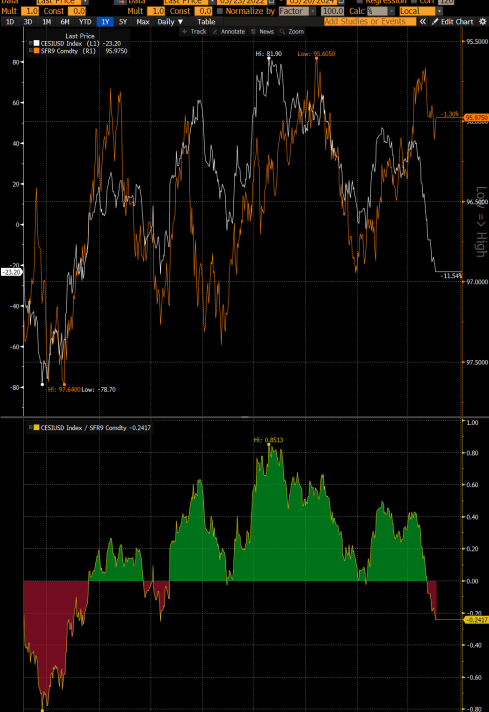Viewport: 489px width, 712px height.
Task: Click the -0.2417 correlation value tag
Action: click(476, 620)
